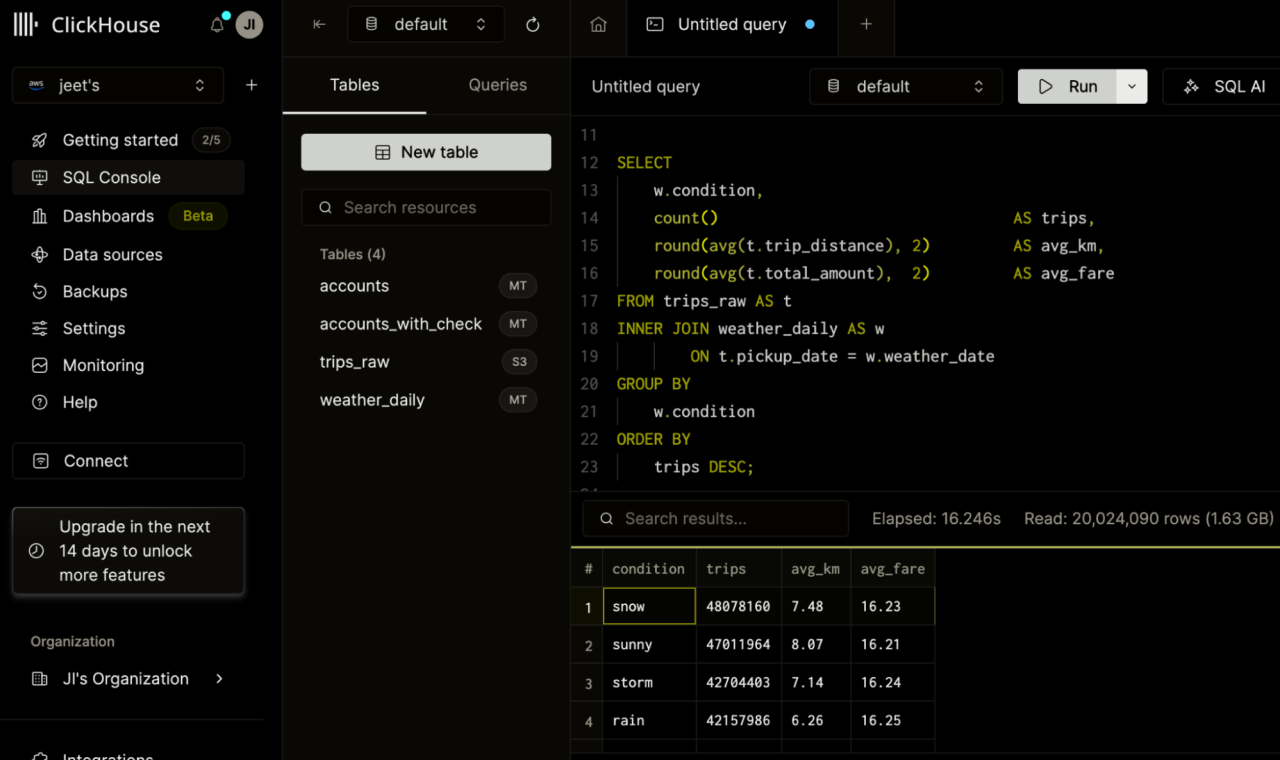Open SQL AI assistant
Viewport: 1280px width, 760px height.
tap(1224, 87)
